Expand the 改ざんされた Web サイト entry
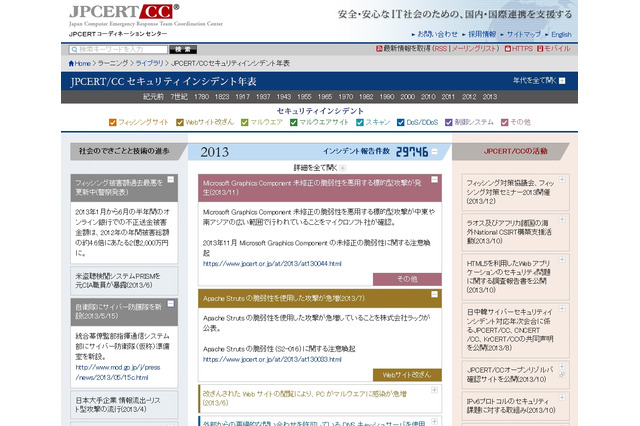 coord(433,392)
